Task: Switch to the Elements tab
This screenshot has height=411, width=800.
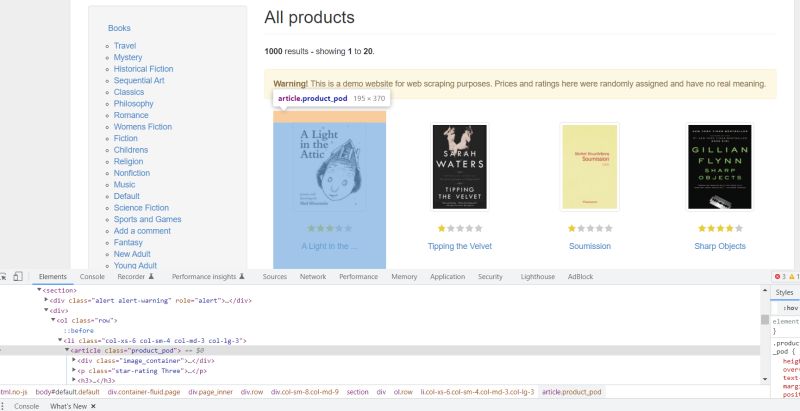Action: 53,276
